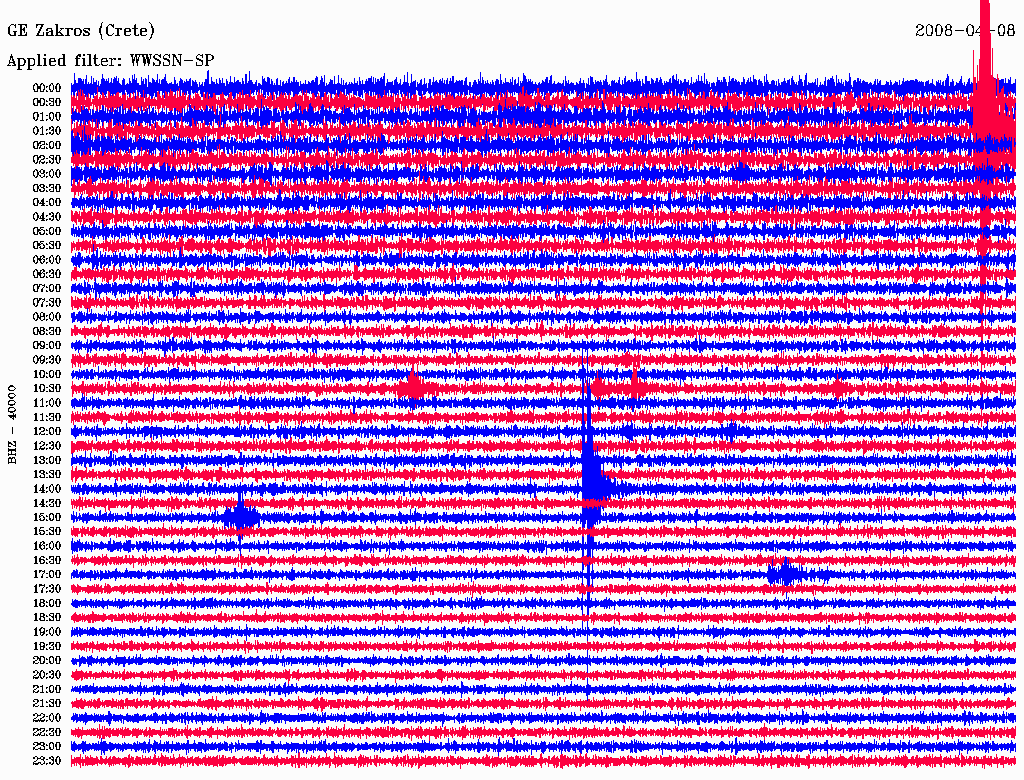Click the 18:30 time label
The image size is (1024, 780).
click(x=47, y=617)
